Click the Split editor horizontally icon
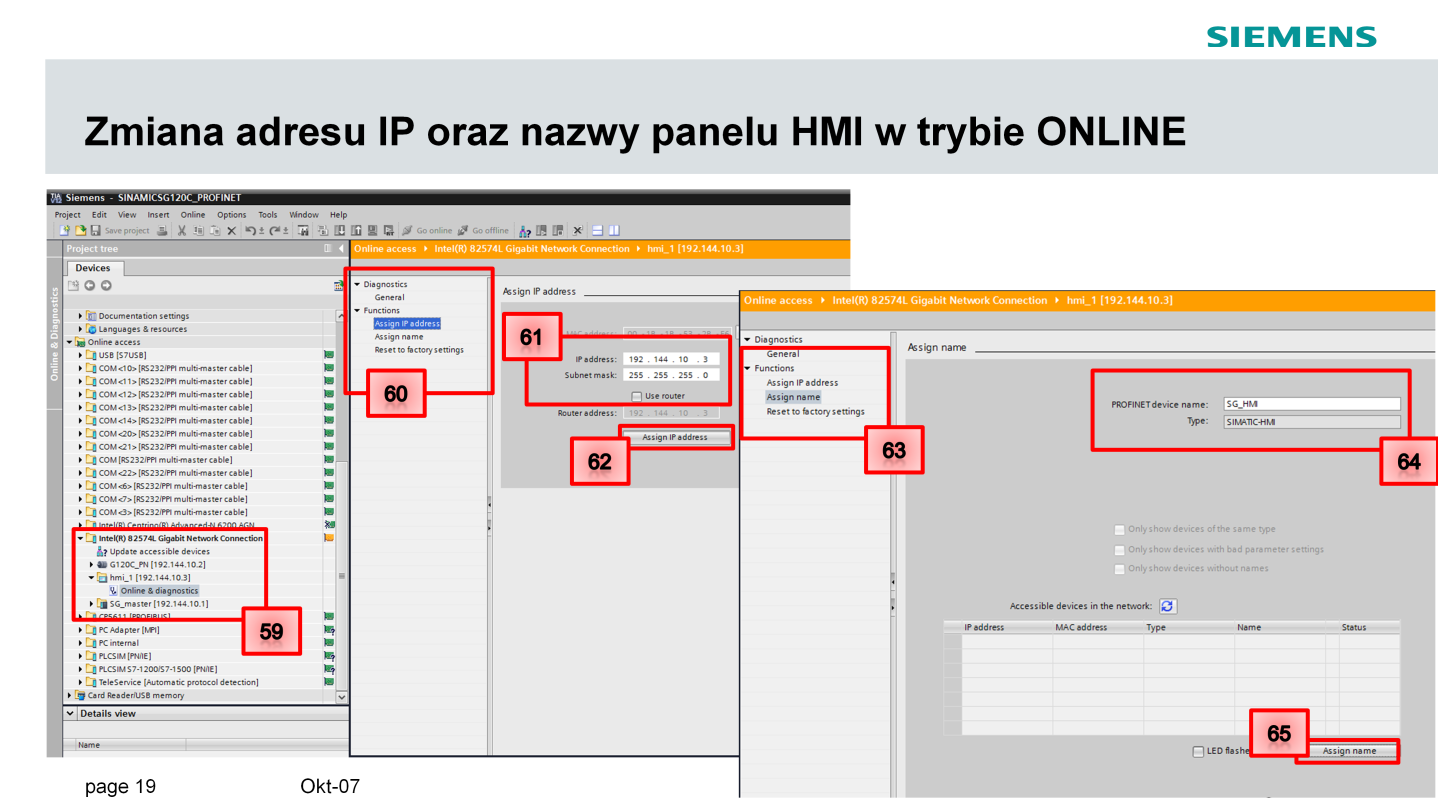This screenshot has width=1438, height=809. pyautogui.click(x=598, y=231)
